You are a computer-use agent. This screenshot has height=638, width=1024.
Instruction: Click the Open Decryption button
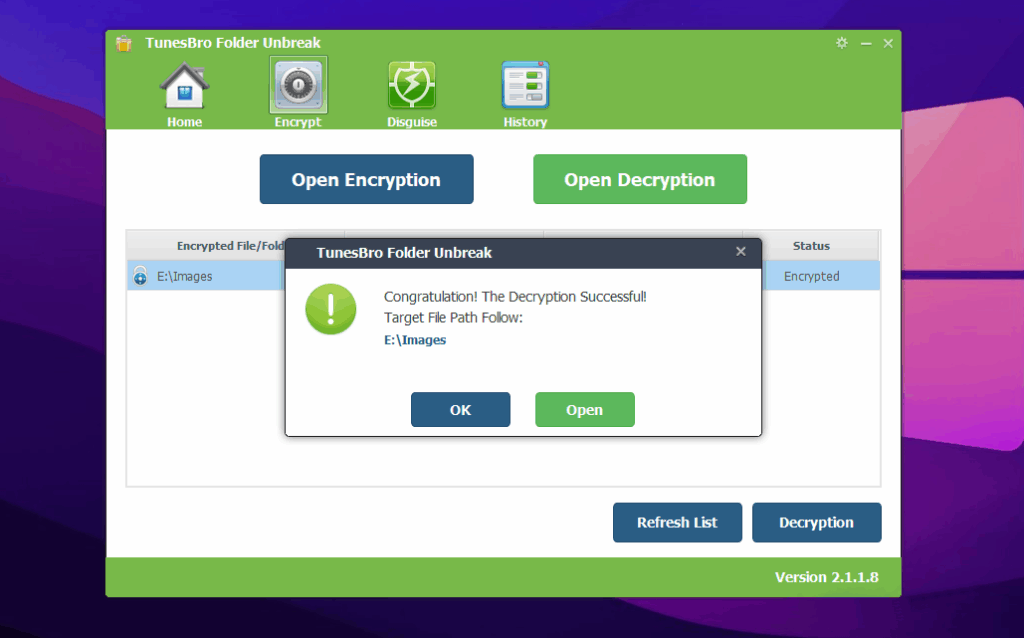click(639, 180)
